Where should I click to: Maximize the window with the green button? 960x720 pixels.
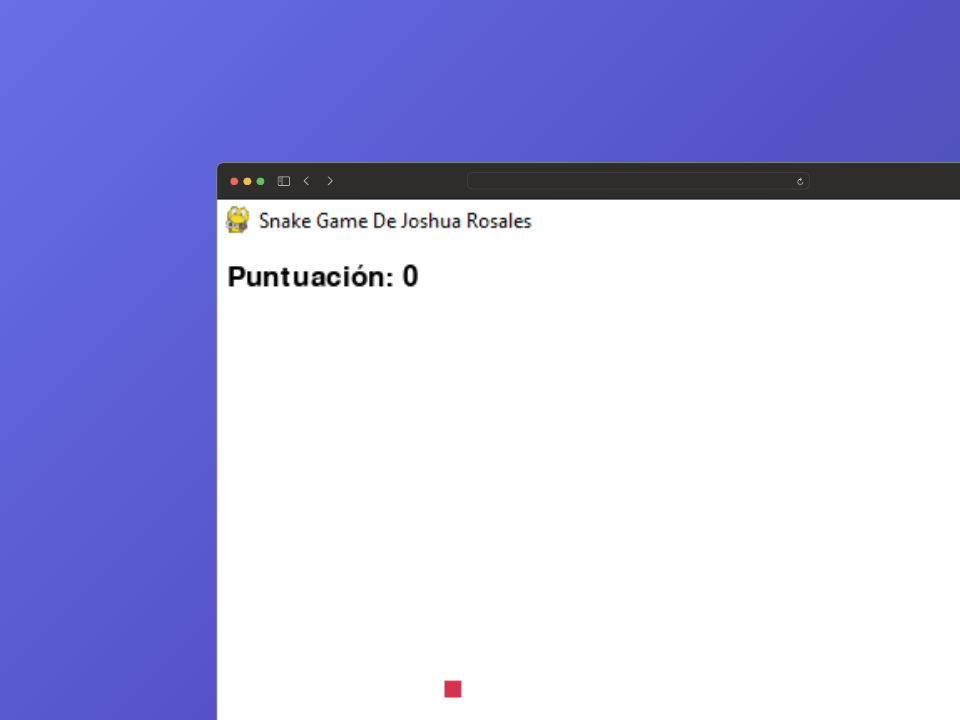260,181
